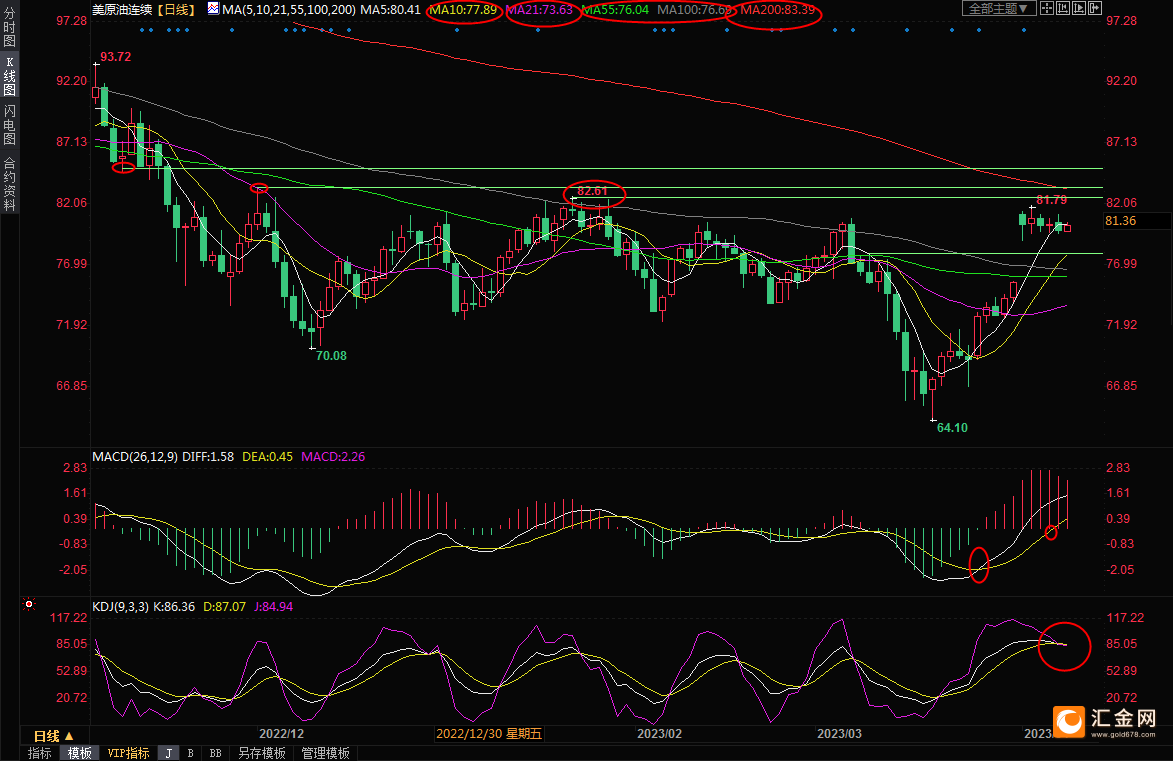This screenshot has height=761, width=1173.
Task: Click 另存模板 button
Action: pyautogui.click(x=262, y=753)
